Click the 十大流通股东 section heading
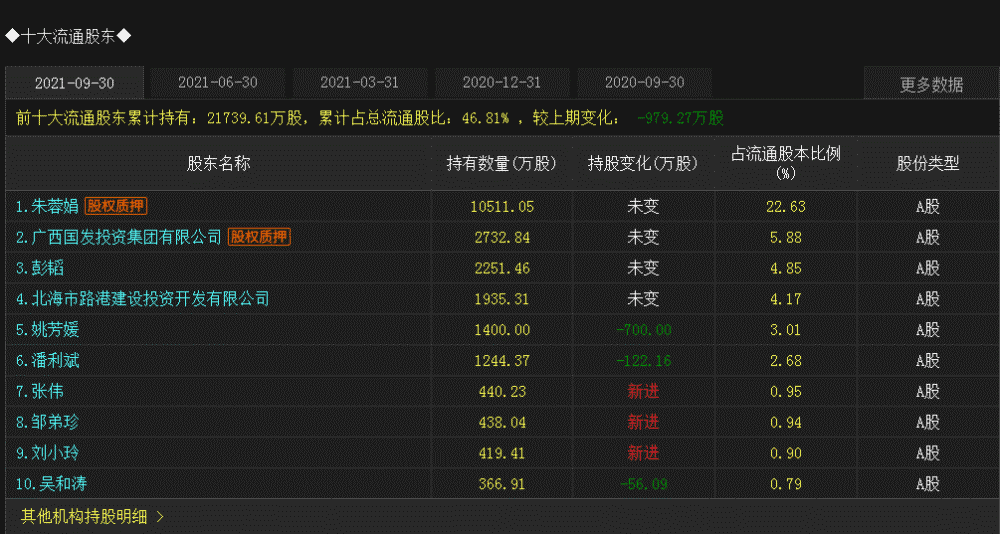The width and height of the screenshot is (1000, 534). pos(68,36)
